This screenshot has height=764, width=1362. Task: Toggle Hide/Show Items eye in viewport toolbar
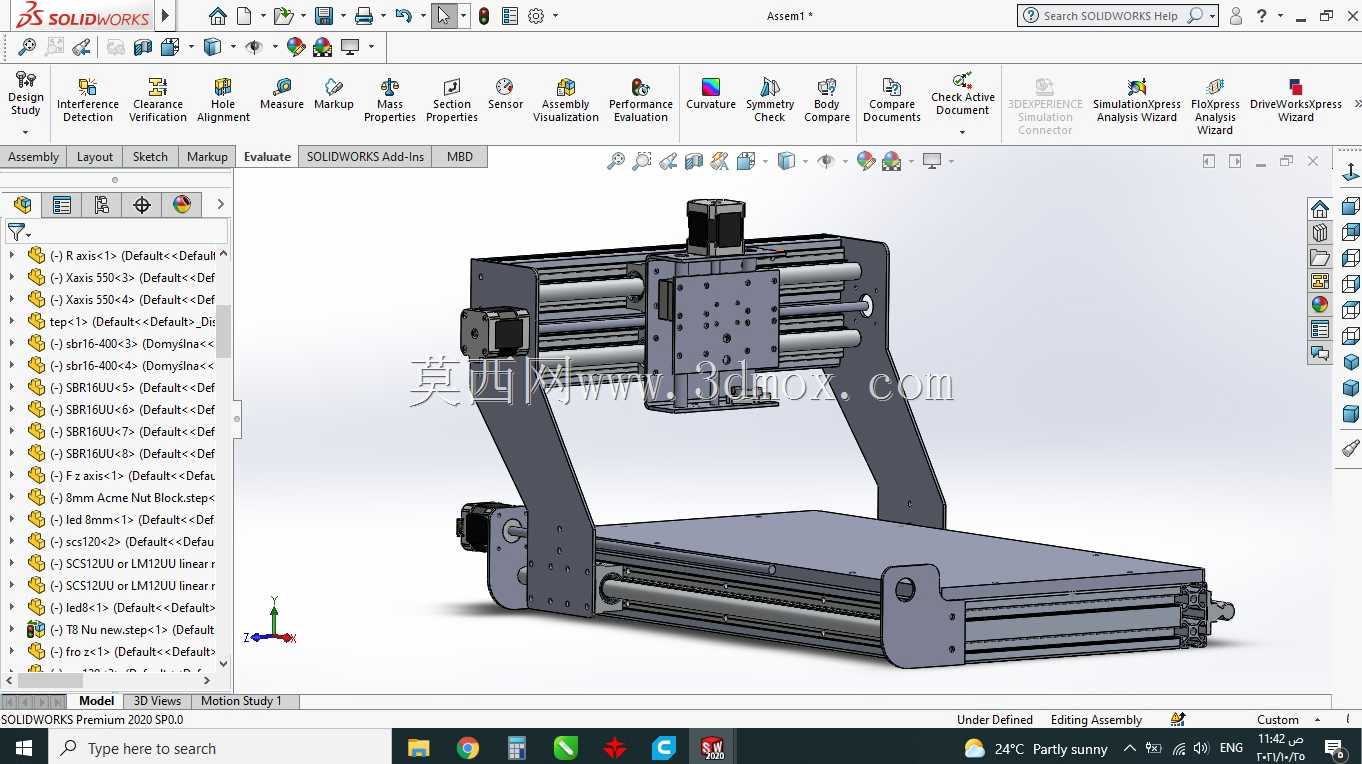click(x=825, y=161)
